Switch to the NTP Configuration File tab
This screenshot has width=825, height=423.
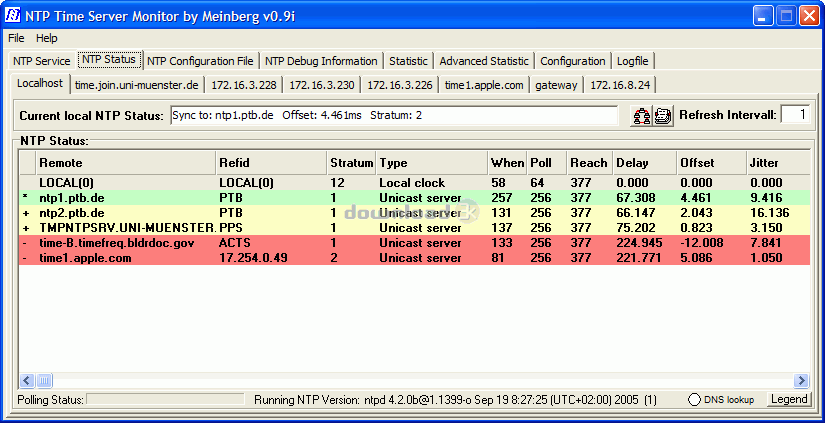(x=200, y=61)
